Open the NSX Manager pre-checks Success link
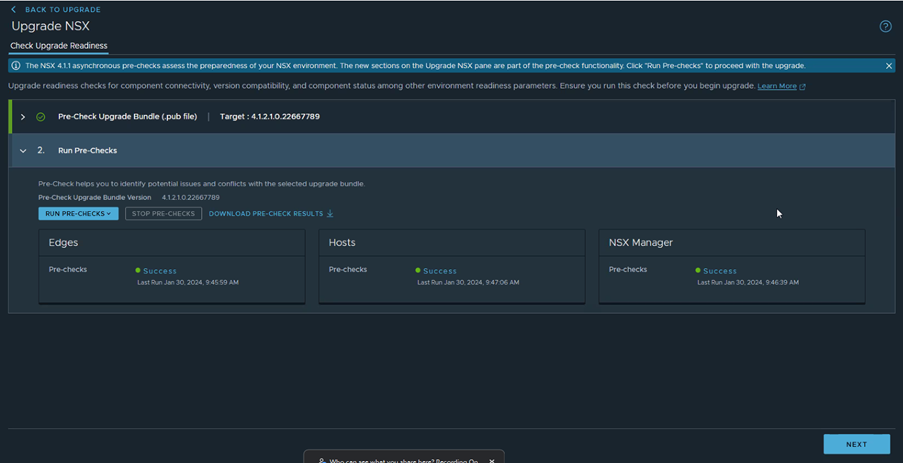903x463 pixels. coord(720,271)
